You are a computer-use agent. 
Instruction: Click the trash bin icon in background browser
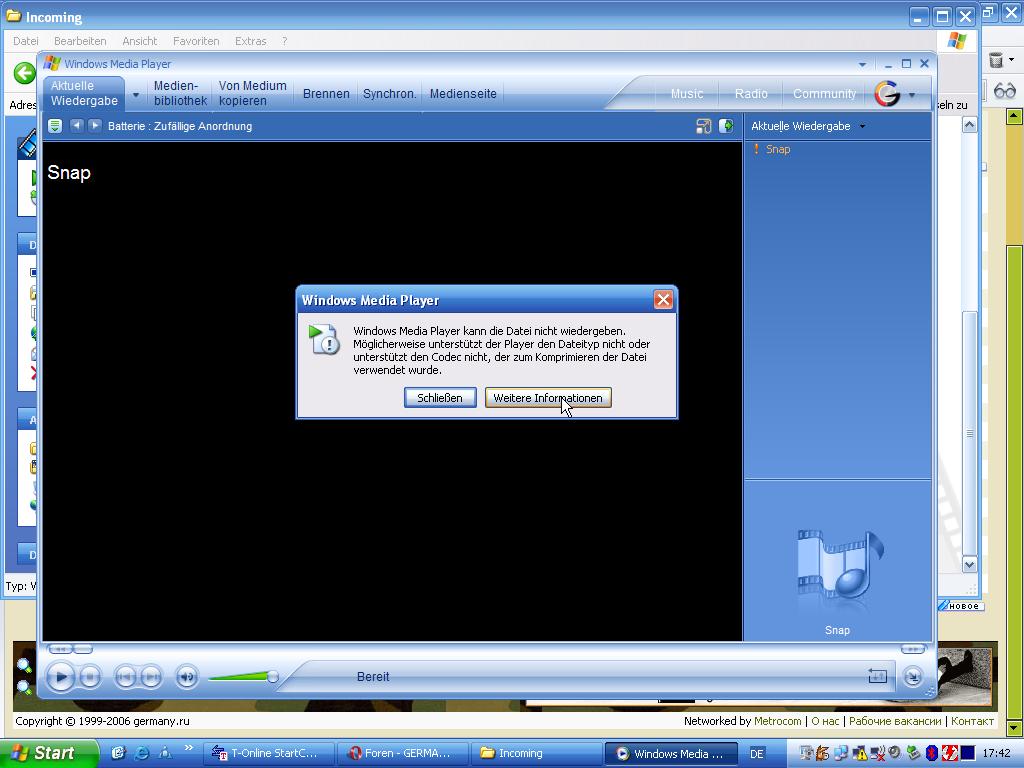pos(996,60)
